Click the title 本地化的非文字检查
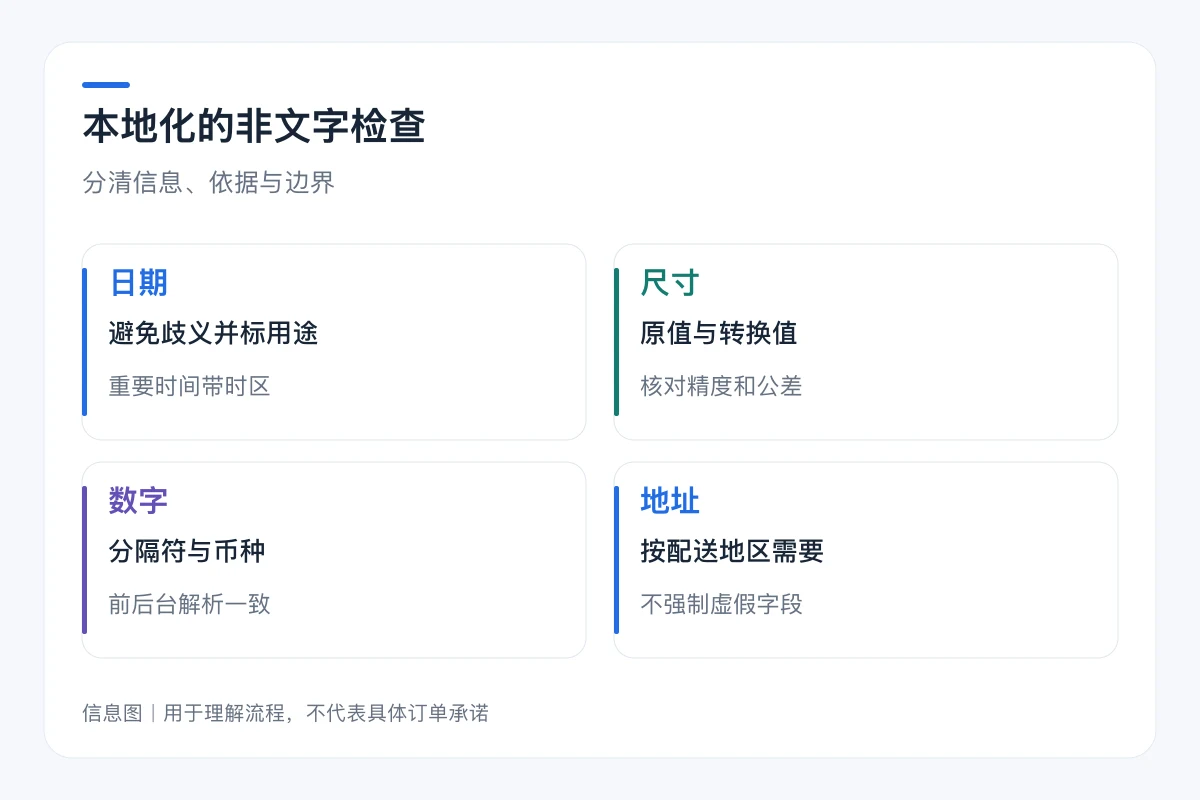The width and height of the screenshot is (1200, 800). pos(254,128)
